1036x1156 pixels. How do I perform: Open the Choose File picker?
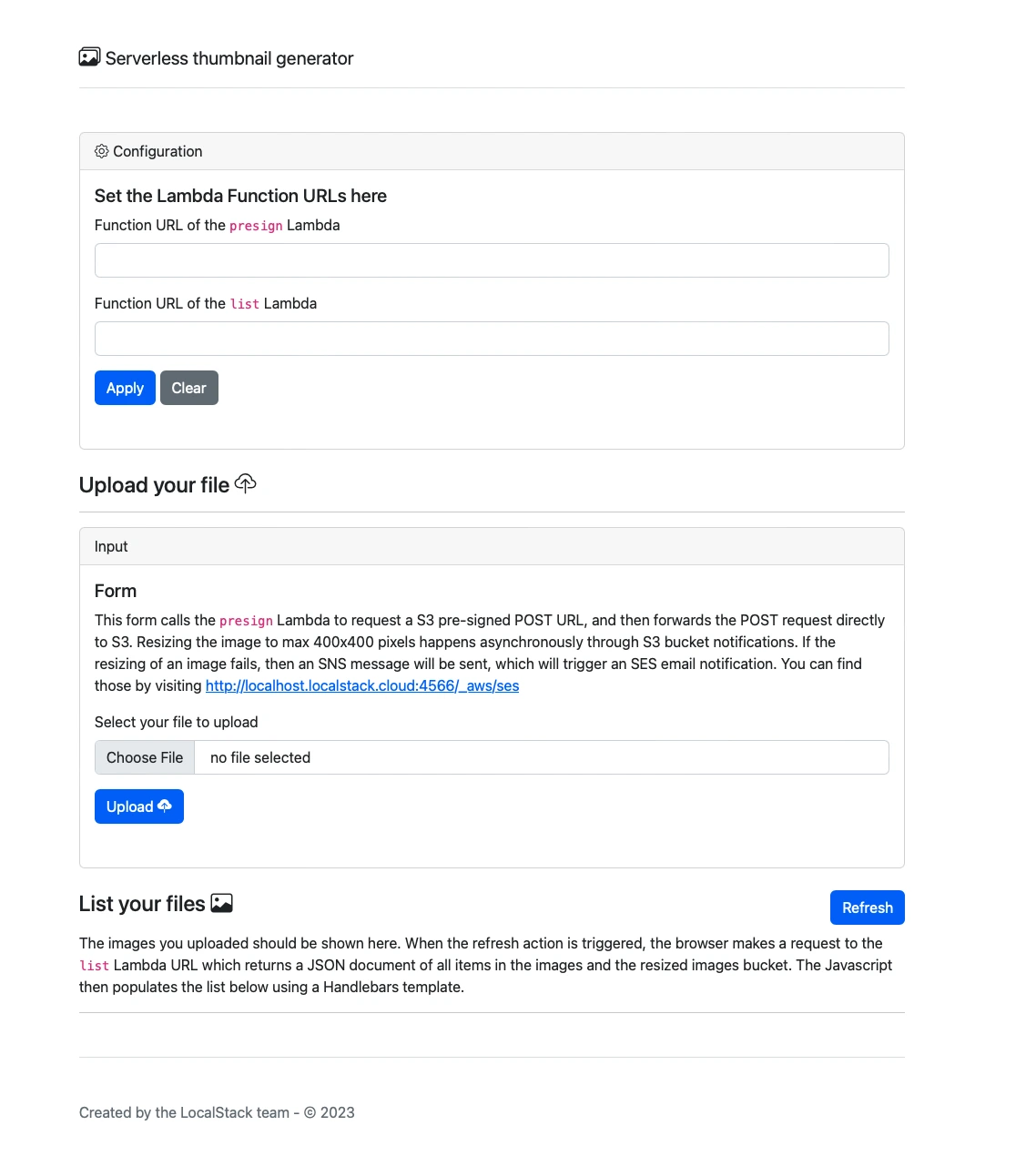pyautogui.click(x=145, y=757)
